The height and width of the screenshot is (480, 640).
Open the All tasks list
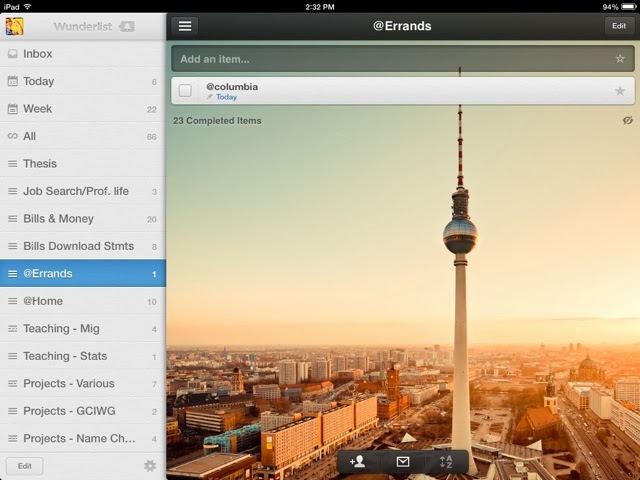[83, 136]
